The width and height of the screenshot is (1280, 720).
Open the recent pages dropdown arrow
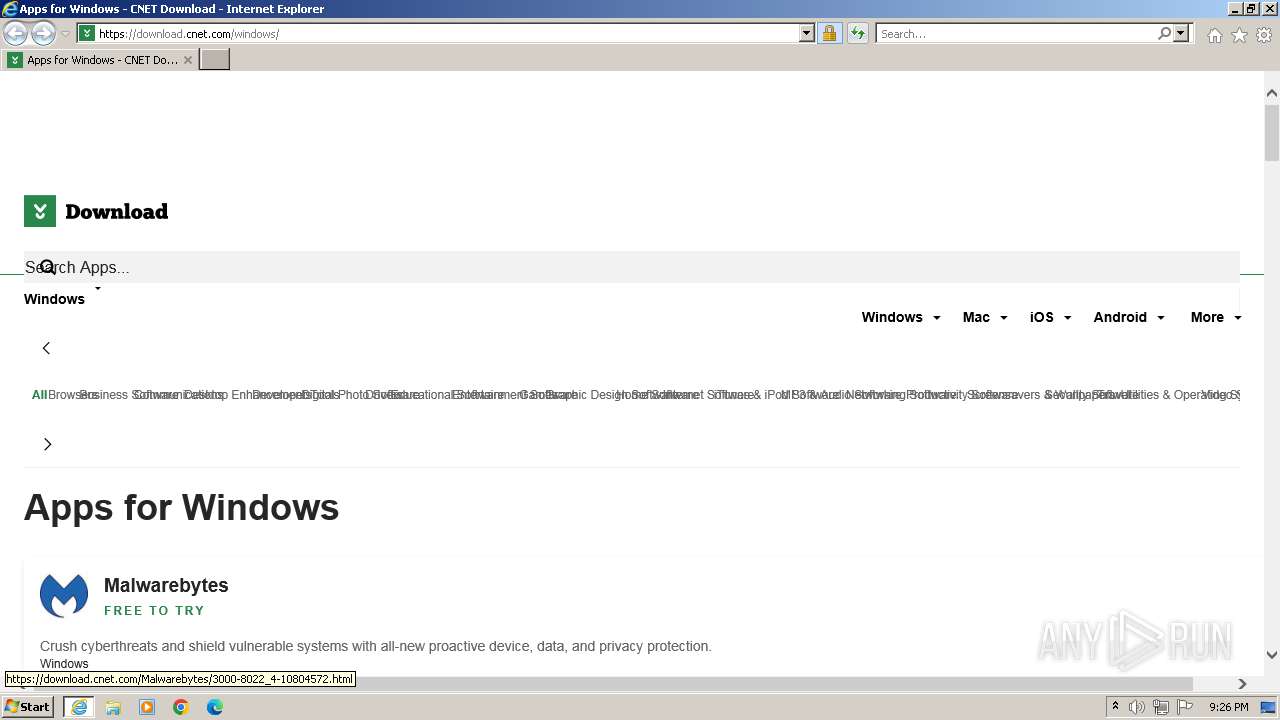(x=65, y=34)
